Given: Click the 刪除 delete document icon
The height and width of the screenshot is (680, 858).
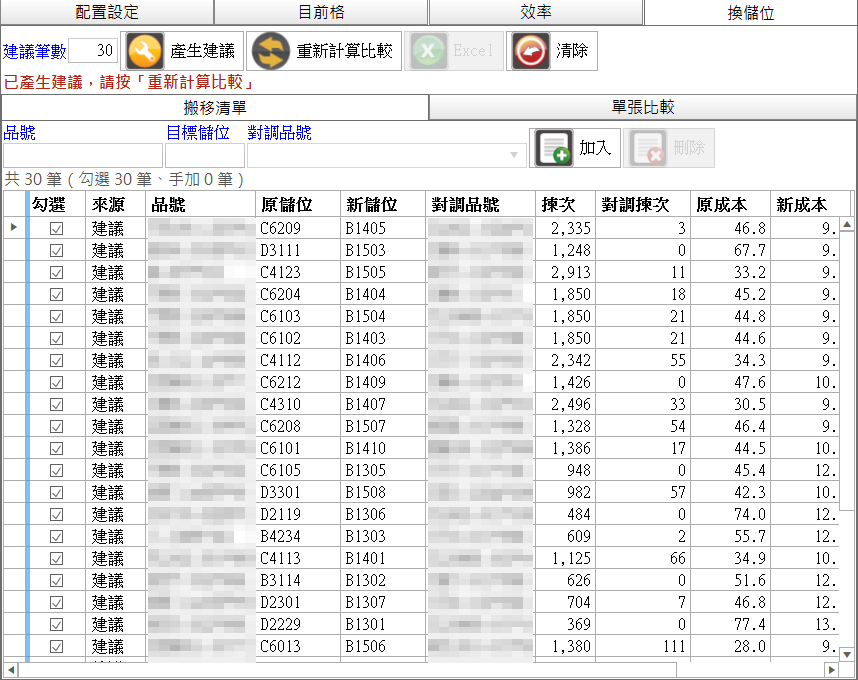Looking at the screenshot, I should 648,148.
